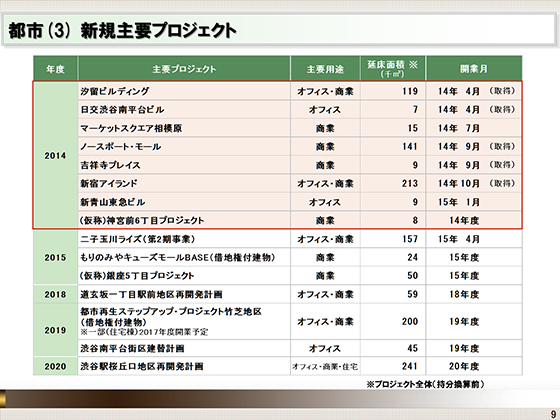
Task: Click floor area value 119
Action: point(410,91)
